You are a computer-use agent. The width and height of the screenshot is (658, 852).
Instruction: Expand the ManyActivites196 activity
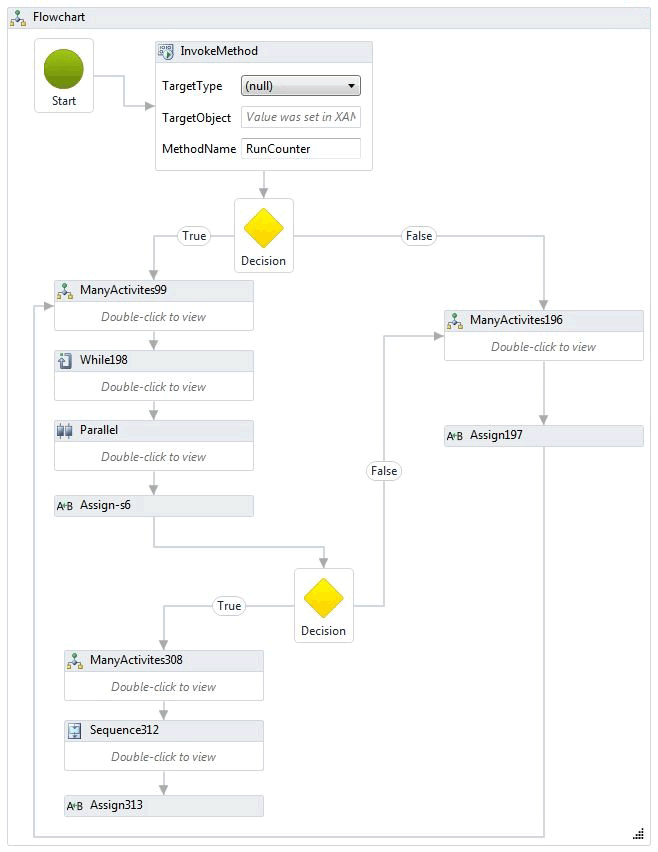(543, 345)
